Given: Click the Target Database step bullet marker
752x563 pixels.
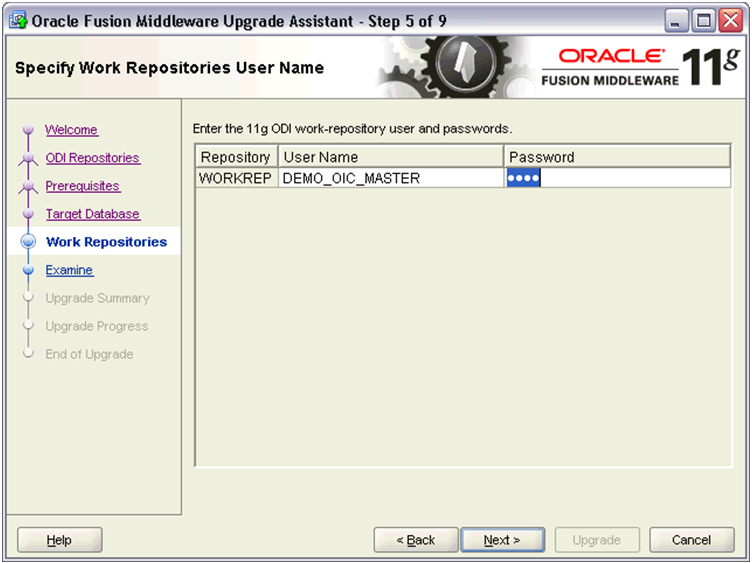Looking at the screenshot, I should (x=28, y=213).
